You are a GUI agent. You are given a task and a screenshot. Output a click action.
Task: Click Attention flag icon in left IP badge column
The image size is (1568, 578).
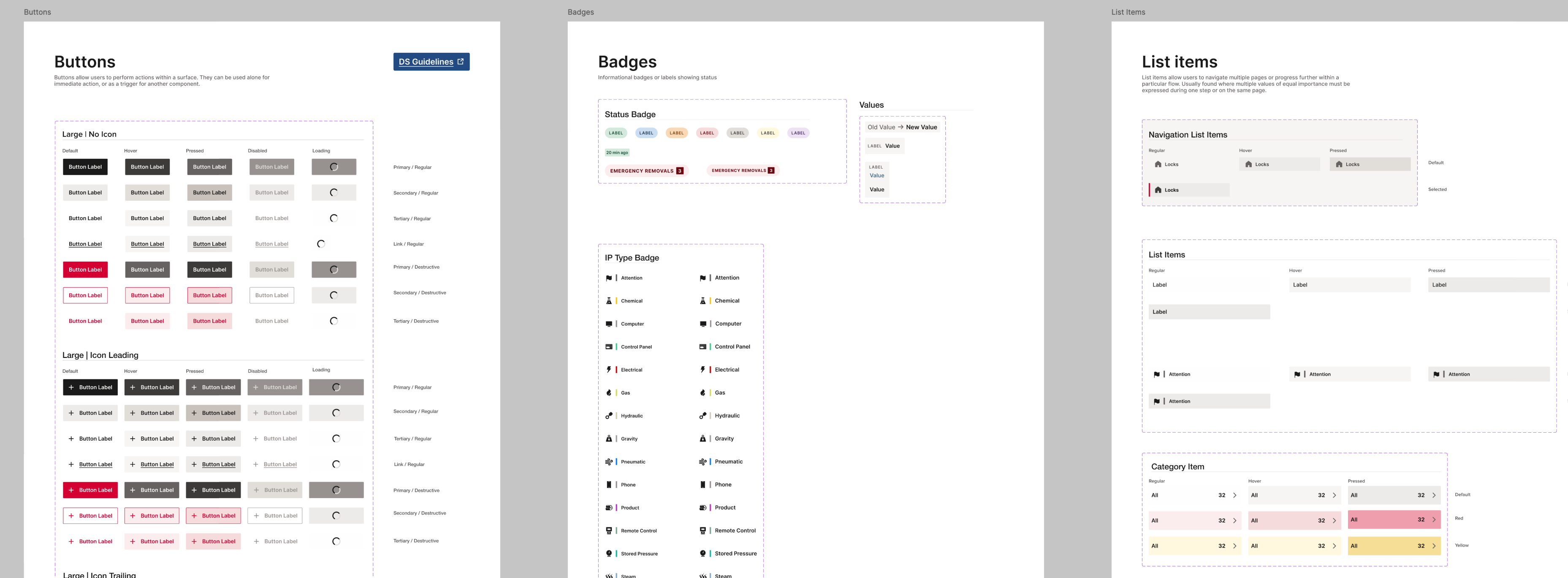click(609, 278)
